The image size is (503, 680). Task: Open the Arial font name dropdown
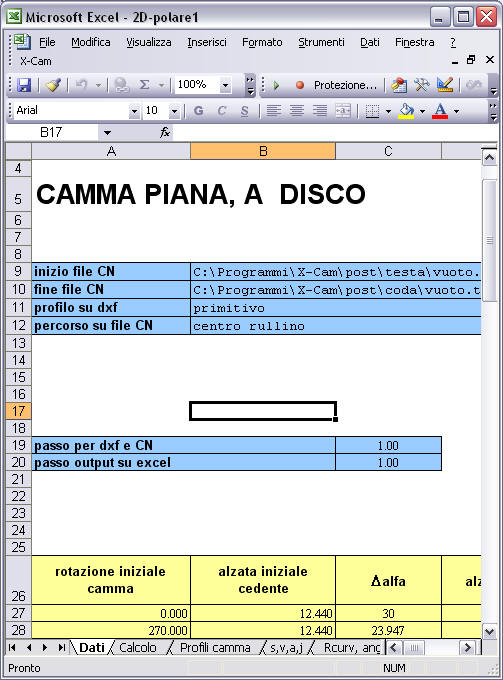134,111
